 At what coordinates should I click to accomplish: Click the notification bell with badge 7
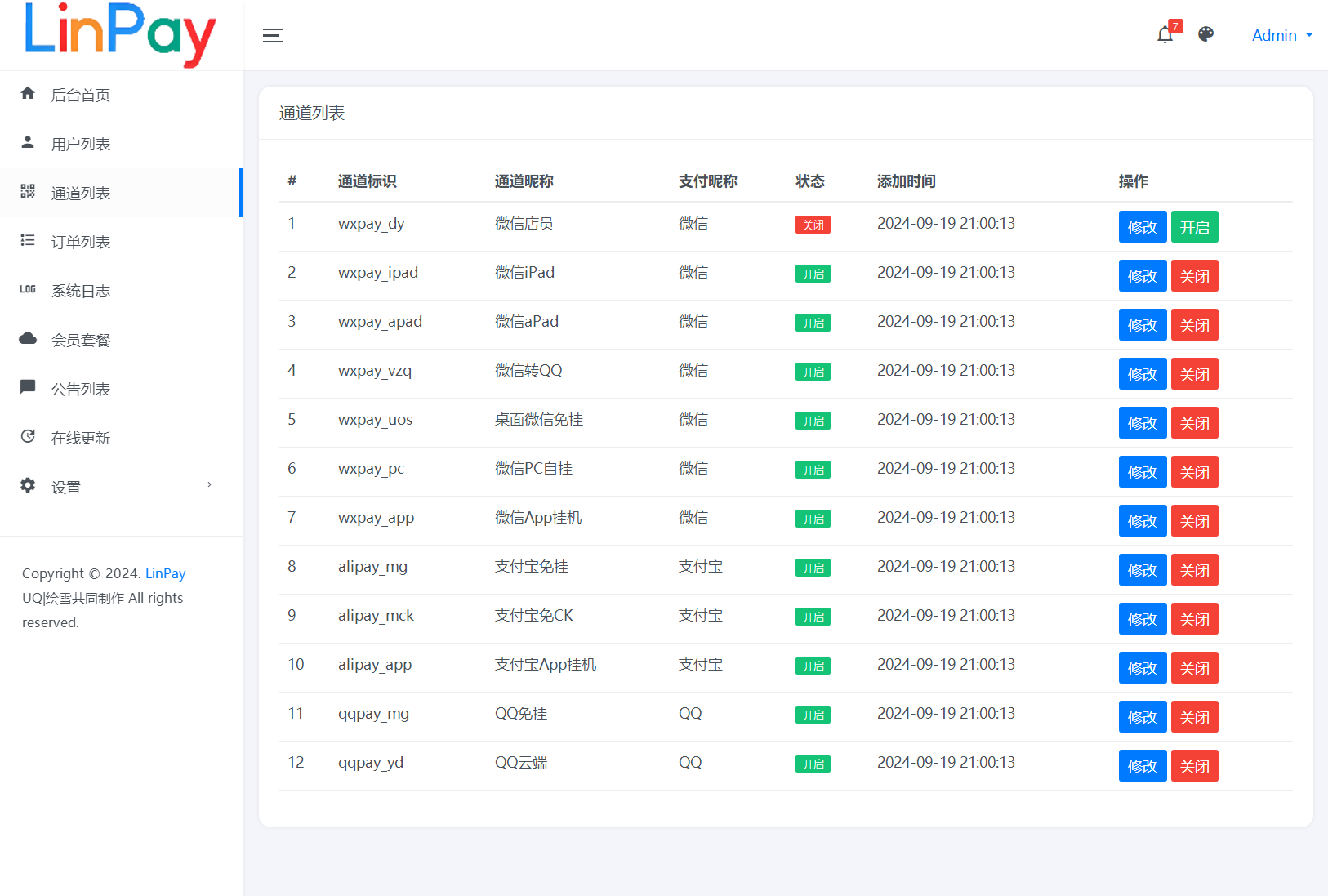pyautogui.click(x=1165, y=35)
